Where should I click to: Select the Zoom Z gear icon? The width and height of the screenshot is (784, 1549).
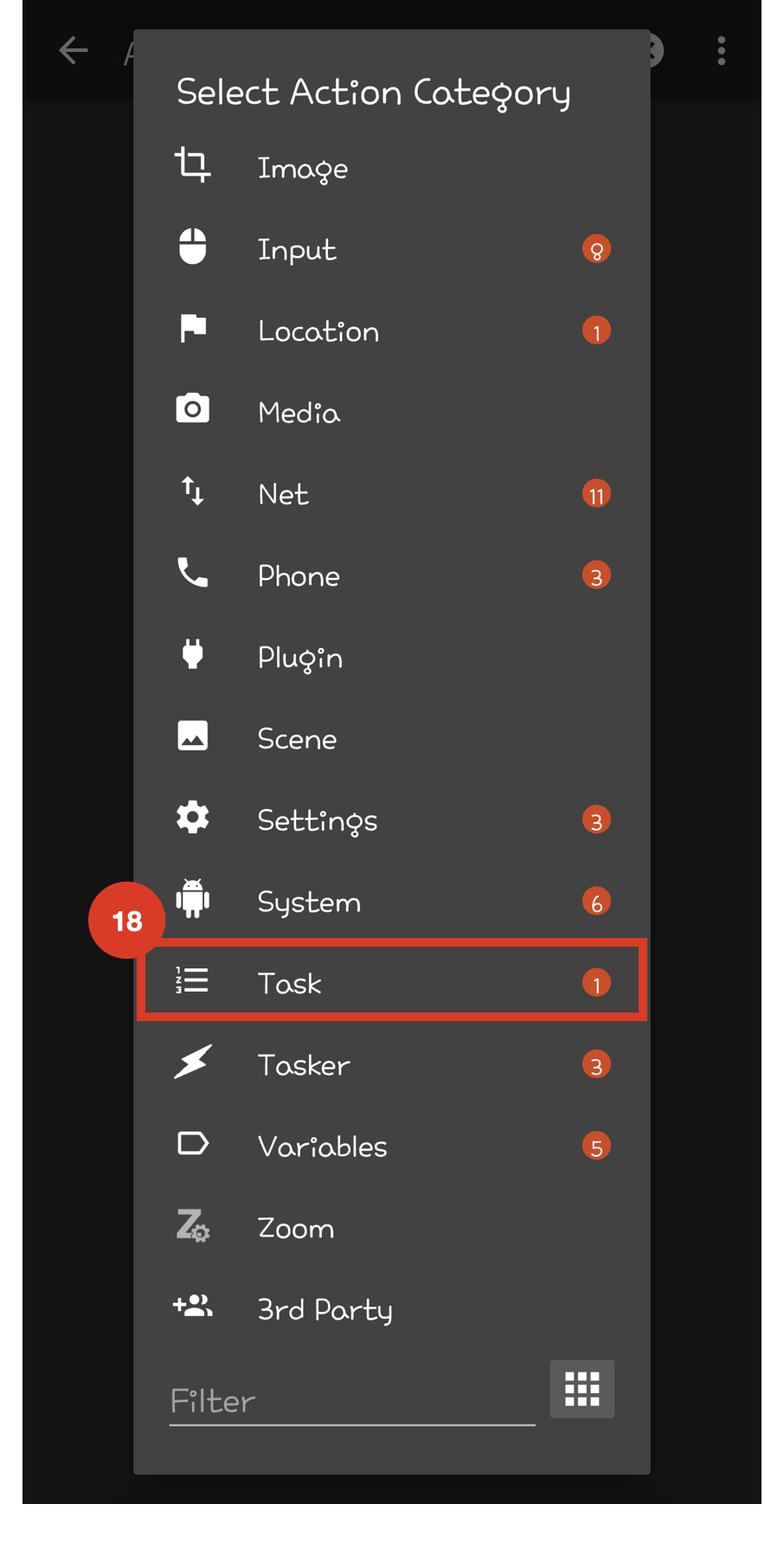tap(192, 1225)
